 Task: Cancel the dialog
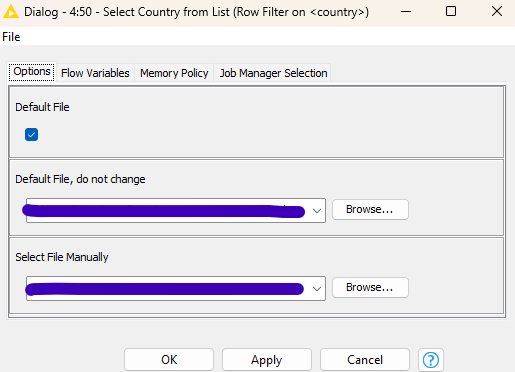(x=365, y=360)
